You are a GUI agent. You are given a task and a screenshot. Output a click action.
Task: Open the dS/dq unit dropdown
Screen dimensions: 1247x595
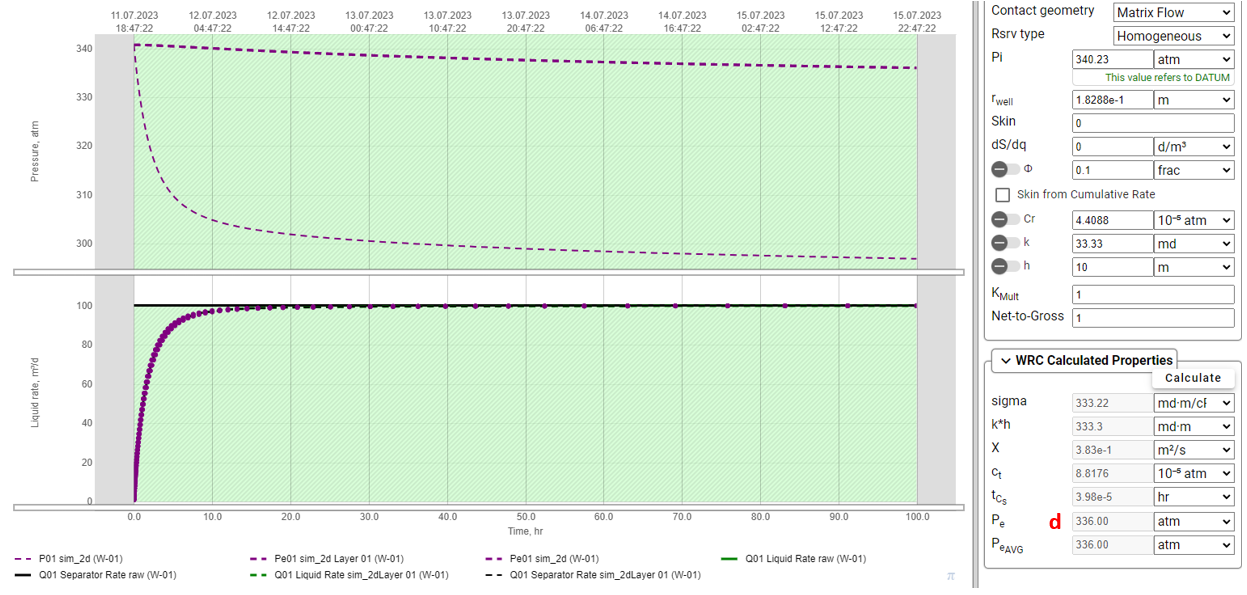(x=1194, y=146)
